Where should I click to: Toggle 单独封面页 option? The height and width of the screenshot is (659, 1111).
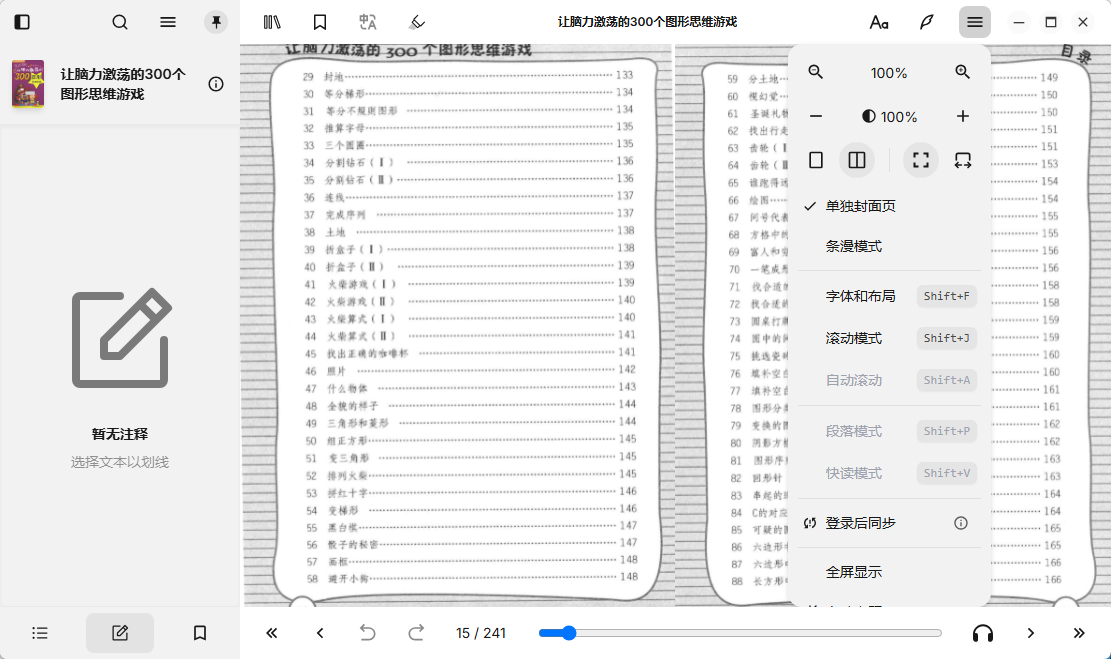[x=889, y=206]
